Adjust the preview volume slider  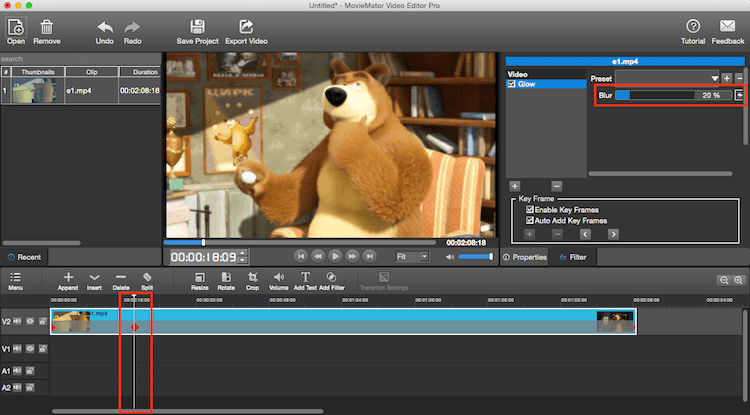(x=475, y=257)
